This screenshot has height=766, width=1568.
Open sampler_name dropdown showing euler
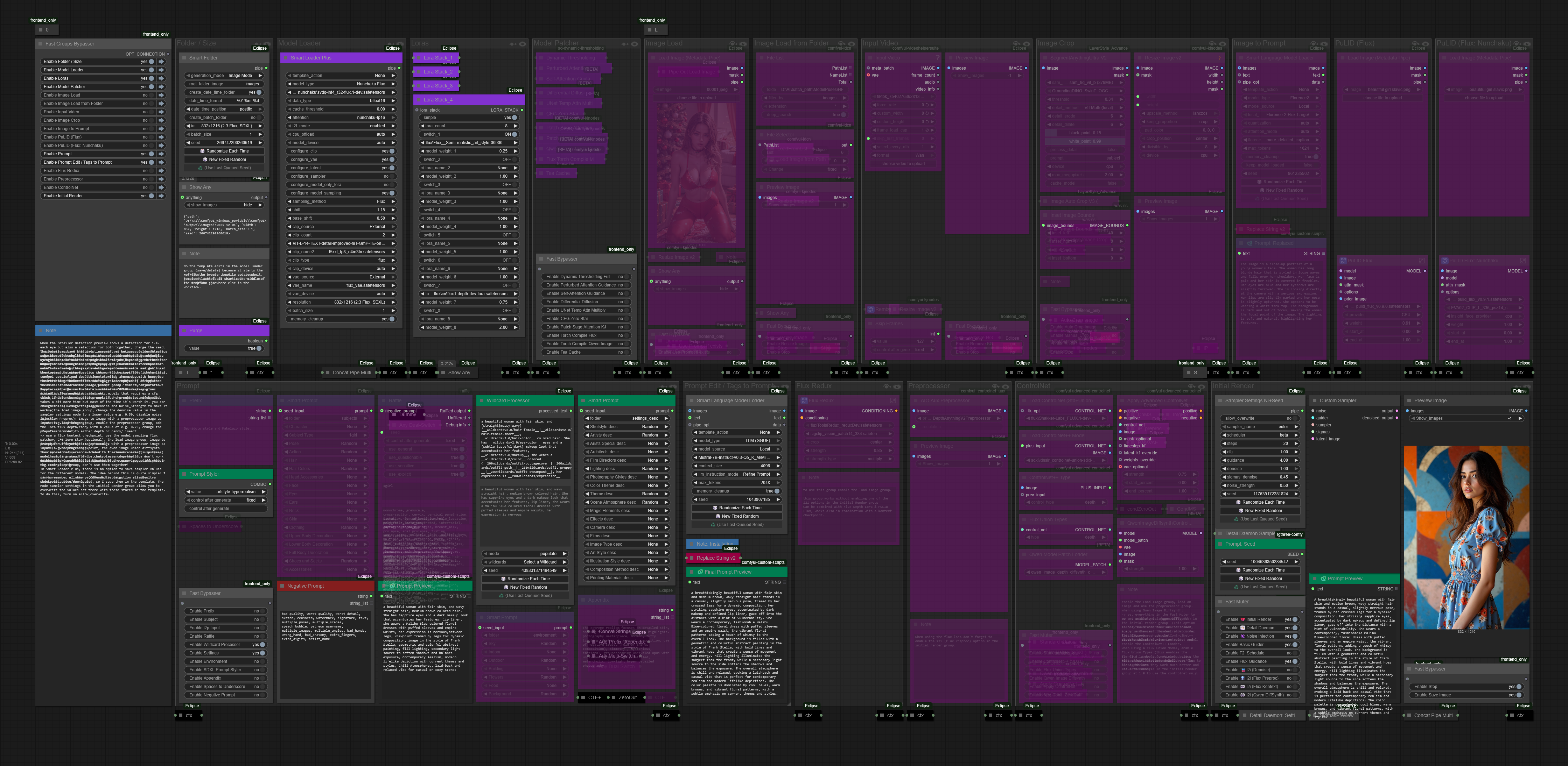pyautogui.click(x=1259, y=427)
